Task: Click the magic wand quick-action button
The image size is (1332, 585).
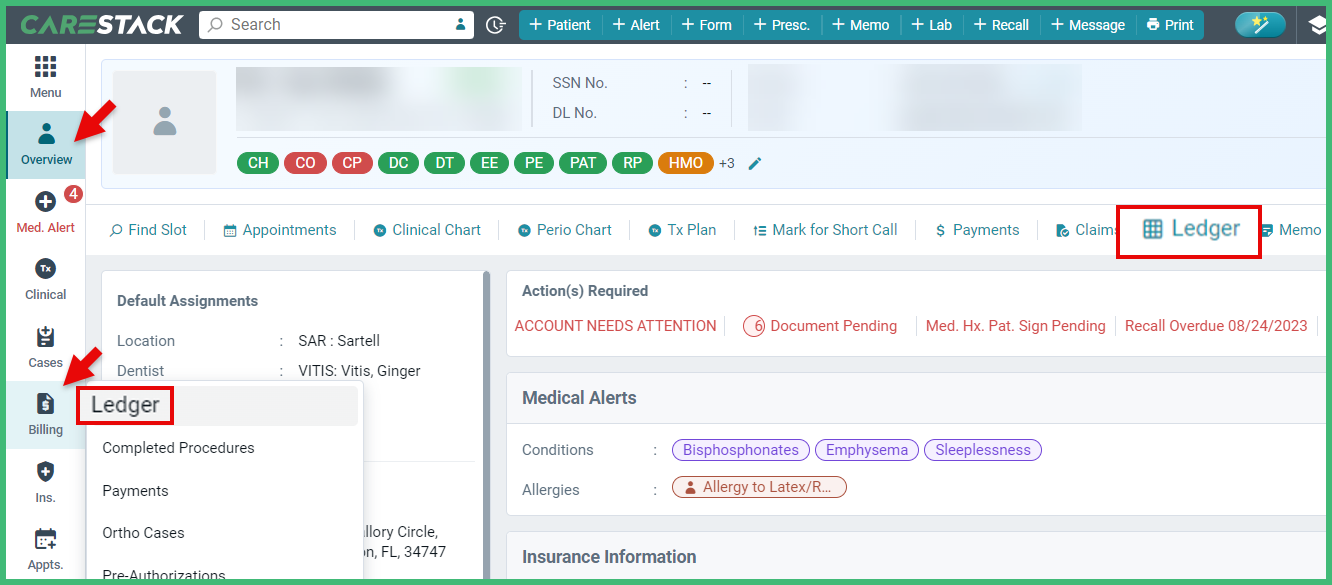Action: coord(1260,24)
